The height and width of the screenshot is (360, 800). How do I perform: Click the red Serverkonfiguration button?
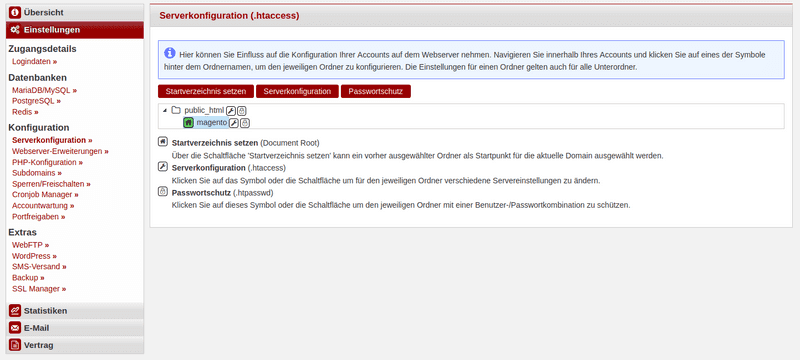pos(297,91)
